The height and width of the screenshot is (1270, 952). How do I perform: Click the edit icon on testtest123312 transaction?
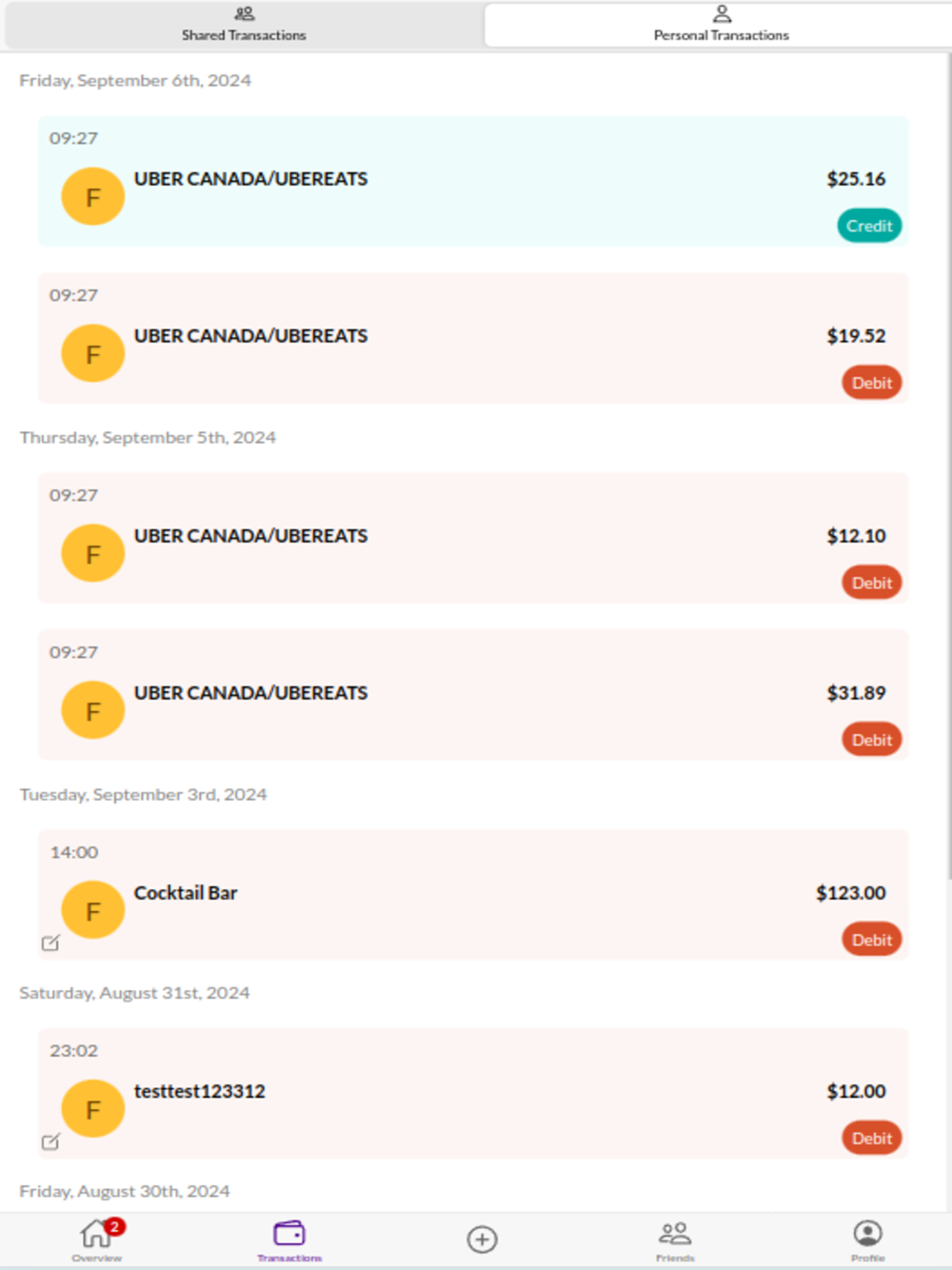[50, 1141]
